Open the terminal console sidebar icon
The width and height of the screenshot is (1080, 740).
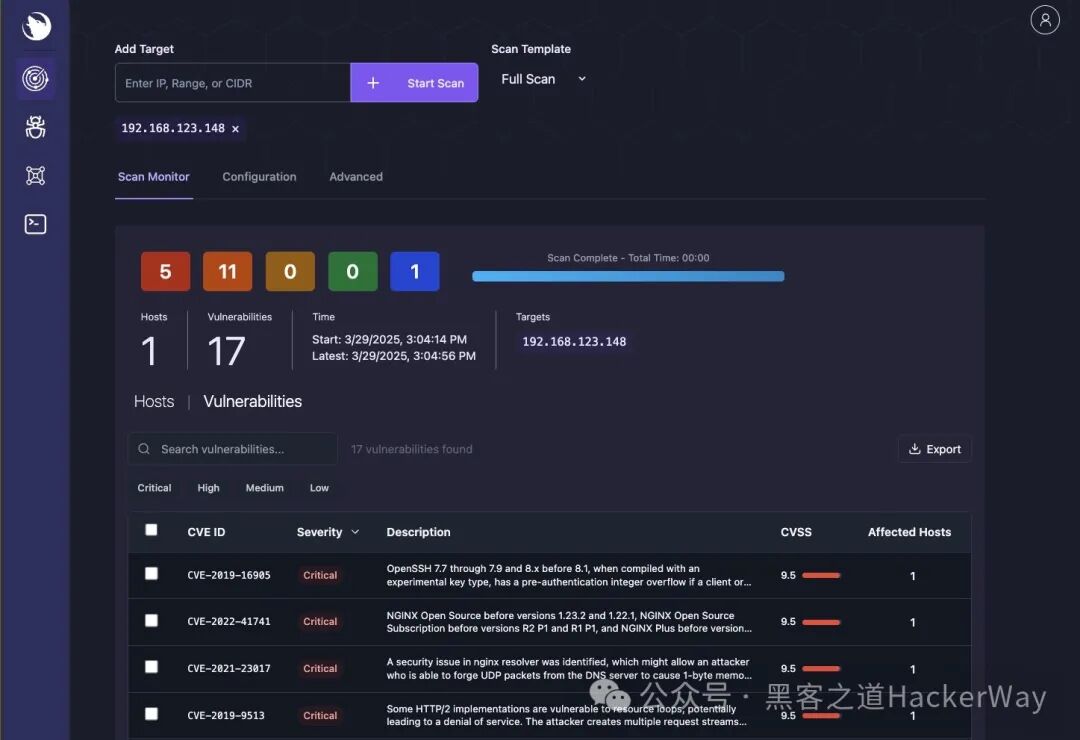coord(35,224)
